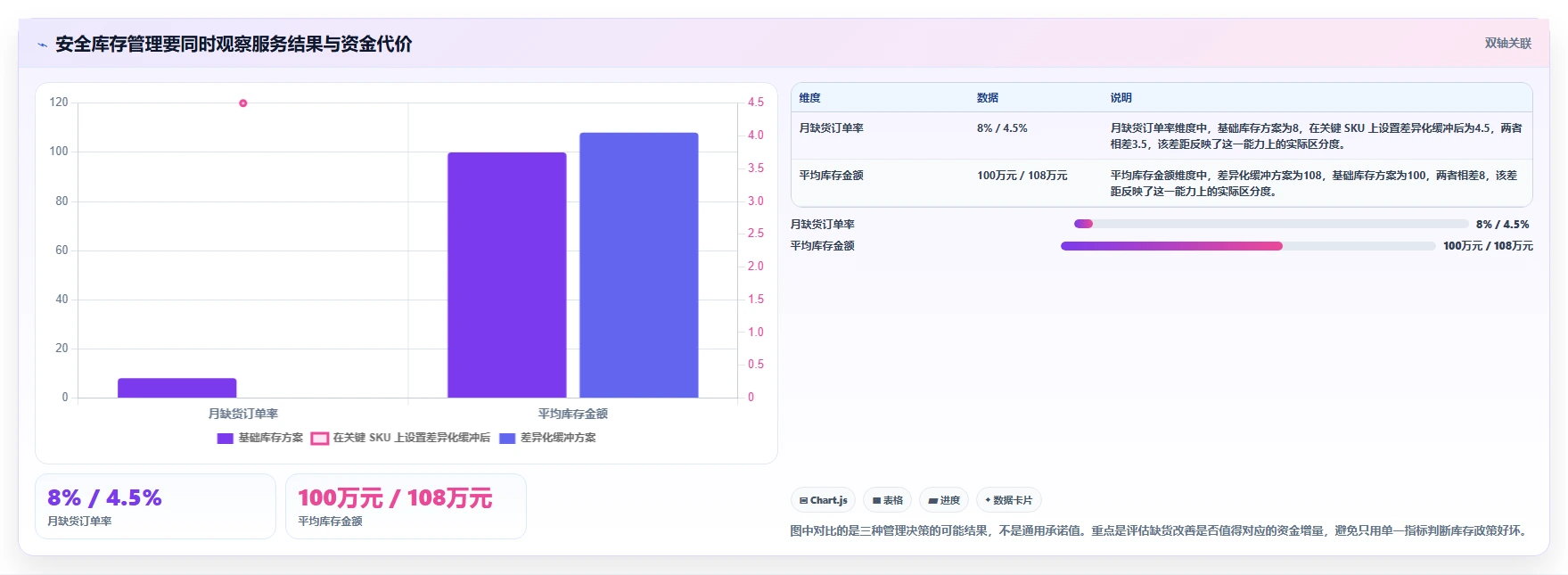Click the footnote starting 图中对比的是三种管理决策
The height and width of the screenshot is (575, 1568).
point(1160,530)
